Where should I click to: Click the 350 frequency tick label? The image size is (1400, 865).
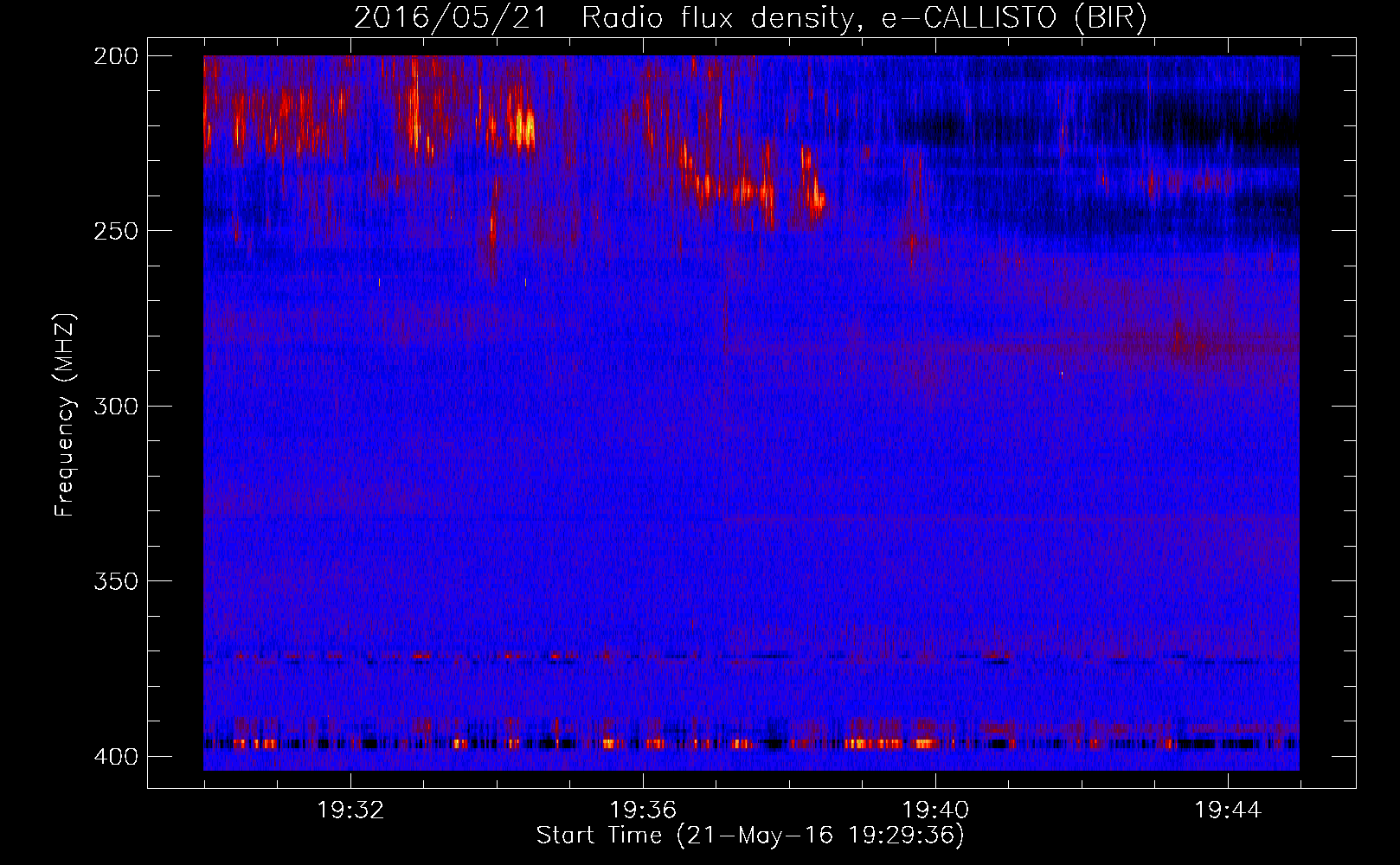coord(116,580)
